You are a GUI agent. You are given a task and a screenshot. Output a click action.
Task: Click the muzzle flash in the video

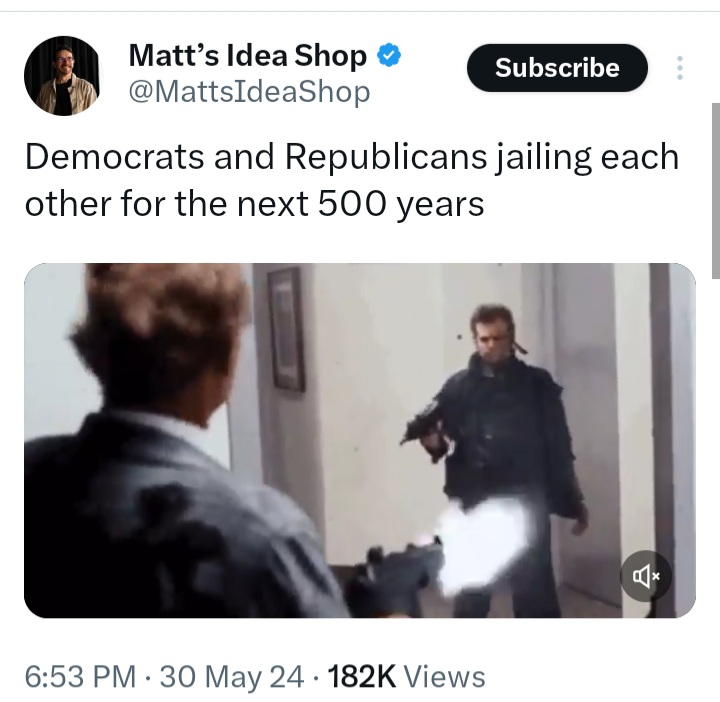(x=482, y=544)
